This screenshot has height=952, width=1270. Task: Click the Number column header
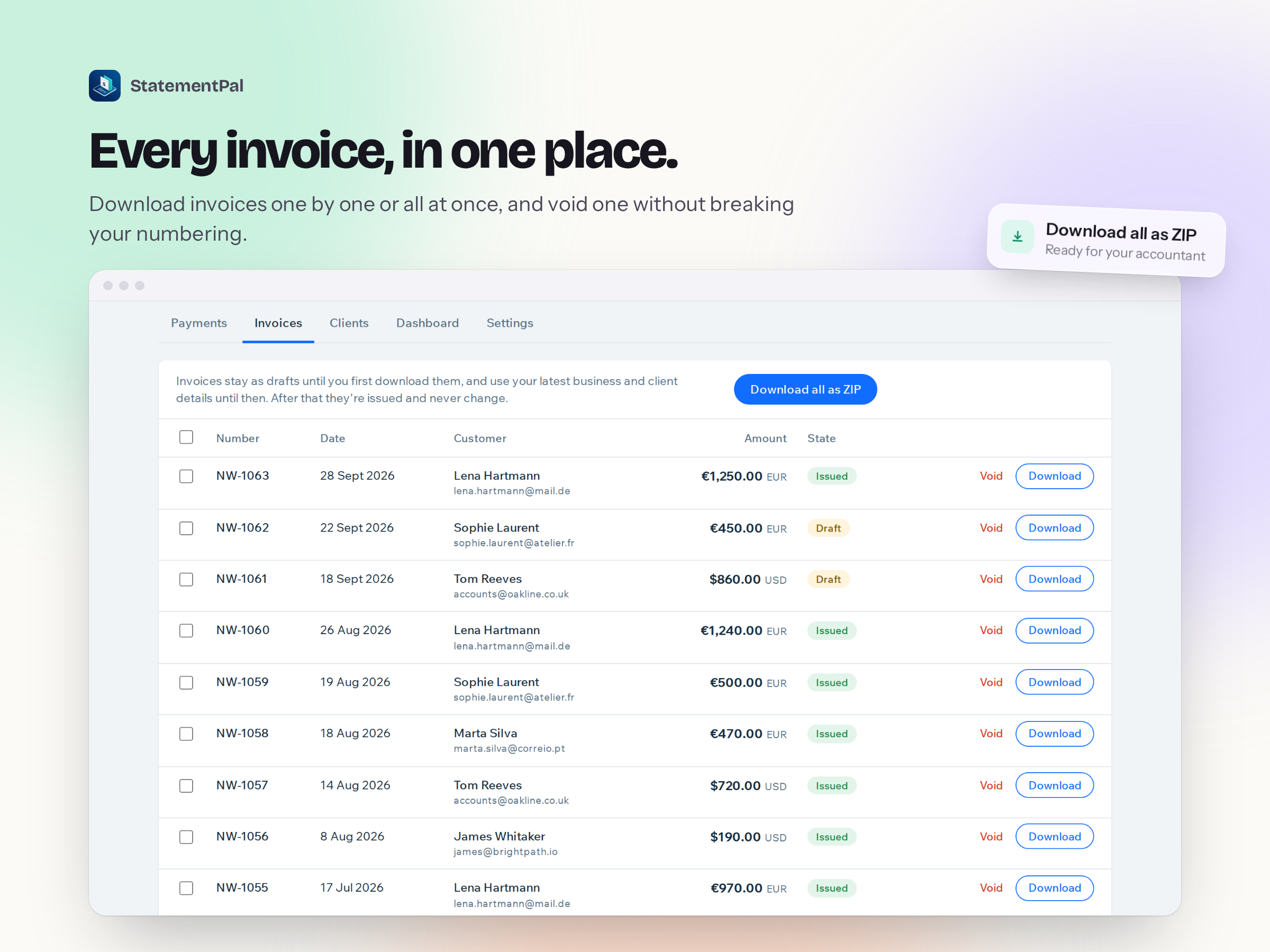pyautogui.click(x=238, y=438)
